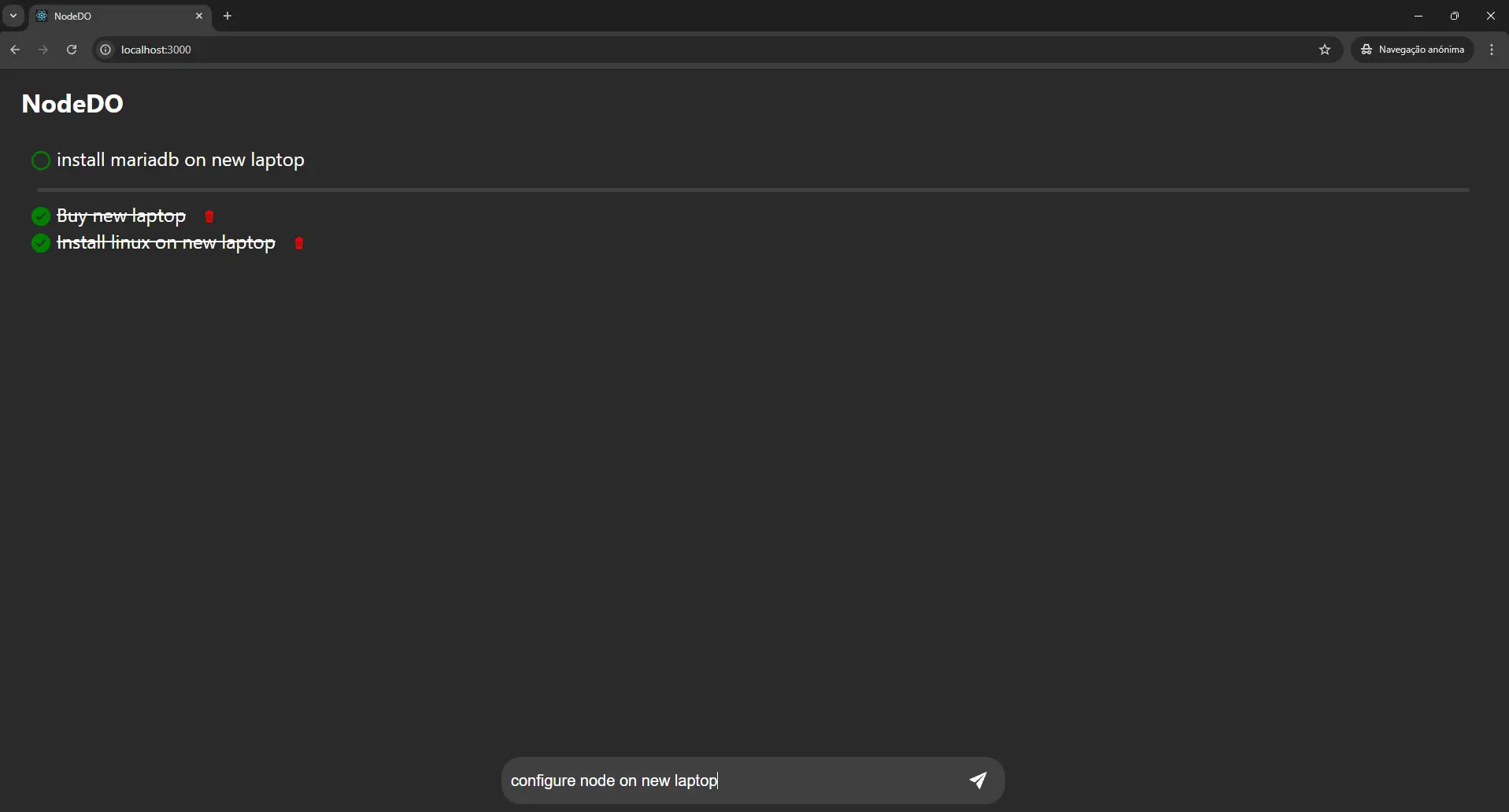Image resolution: width=1509 pixels, height=812 pixels.
Task: Restore down the browser window
Action: click(x=1455, y=16)
